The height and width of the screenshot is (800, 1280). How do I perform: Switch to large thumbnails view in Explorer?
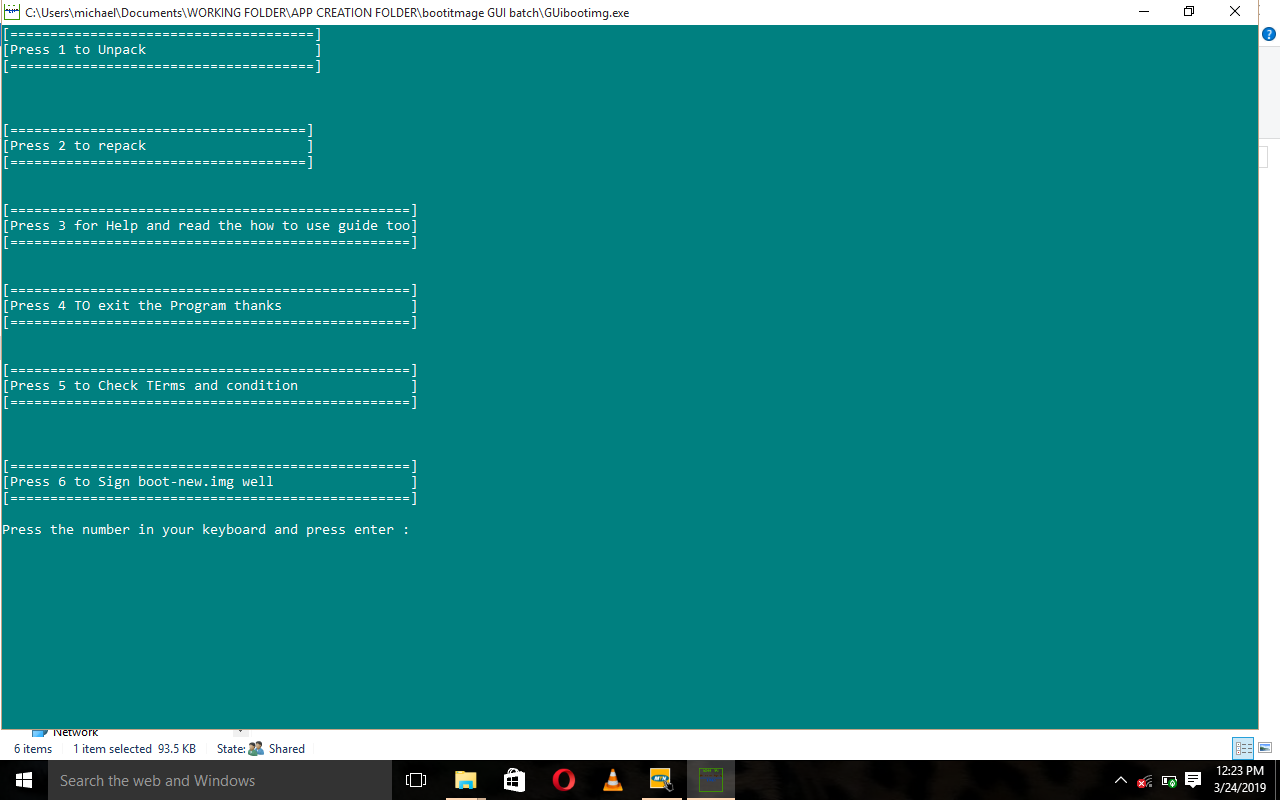1265,748
